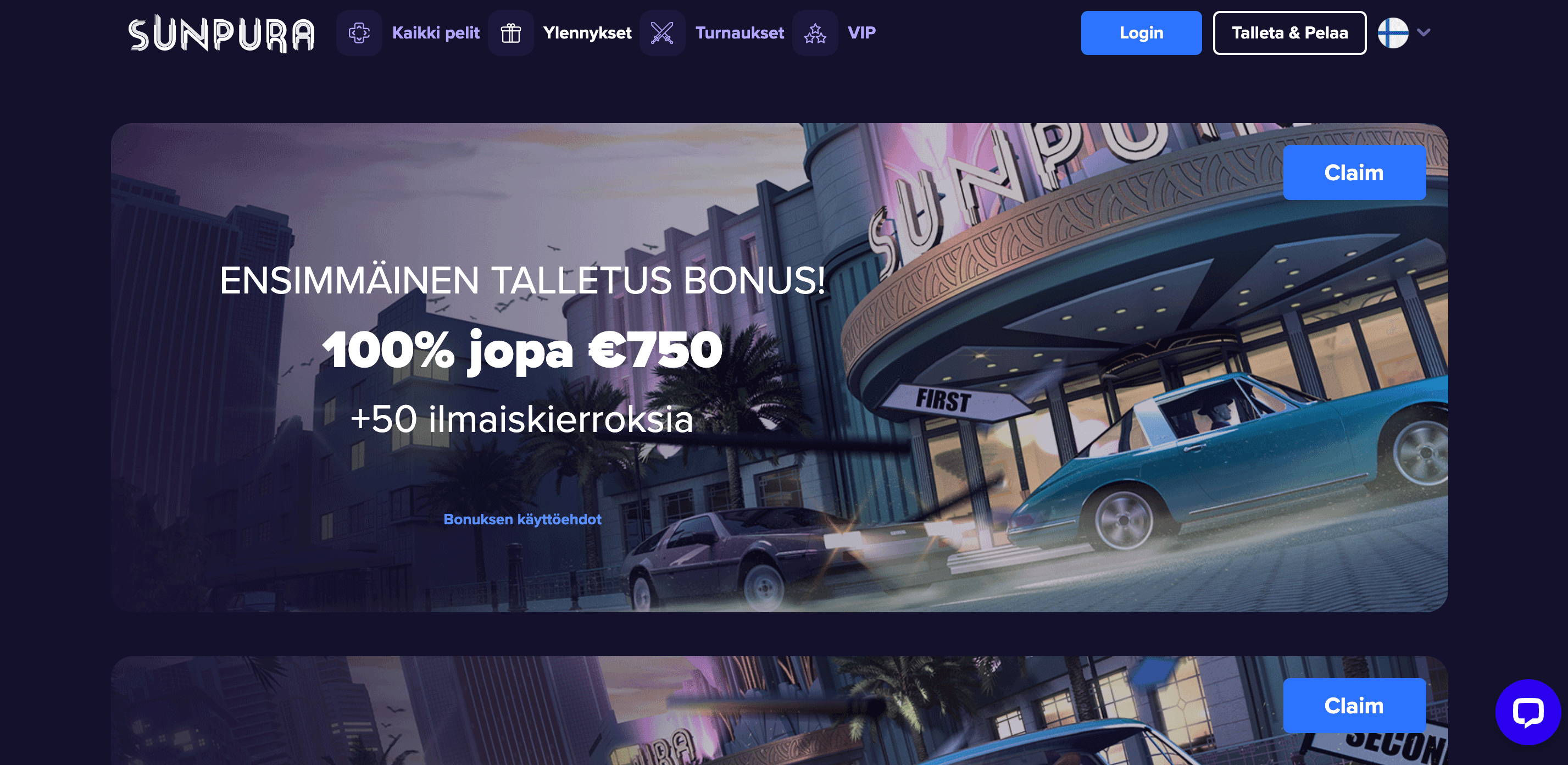Open Kaikki pelit menu item
1568x765 pixels.
pyautogui.click(x=436, y=33)
